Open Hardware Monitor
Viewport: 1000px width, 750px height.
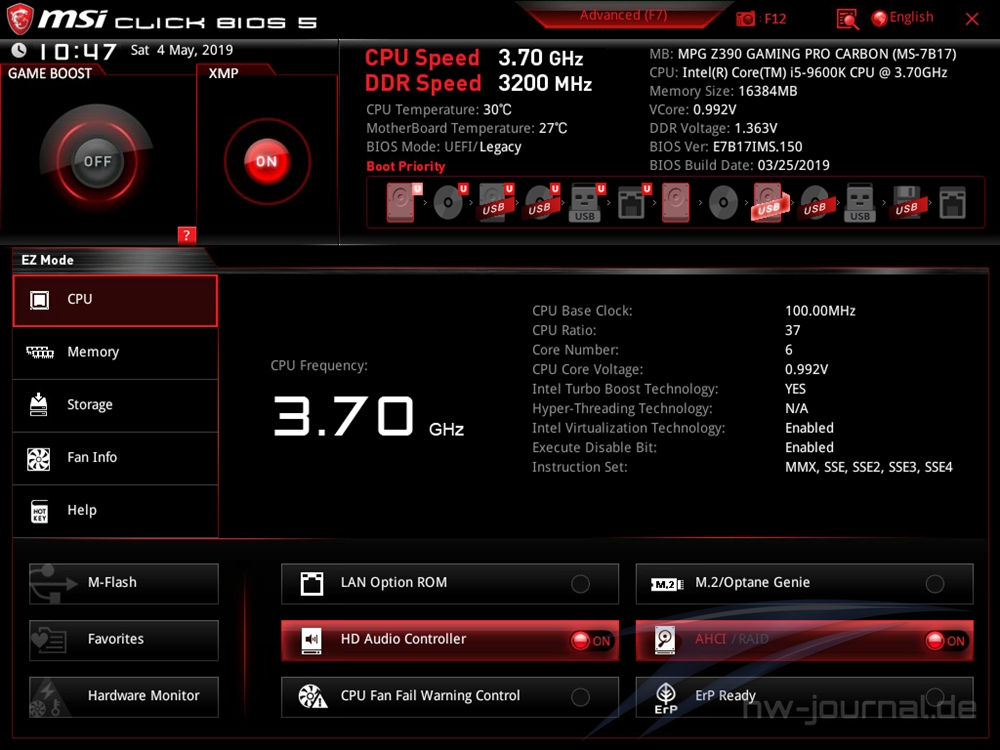[124, 696]
